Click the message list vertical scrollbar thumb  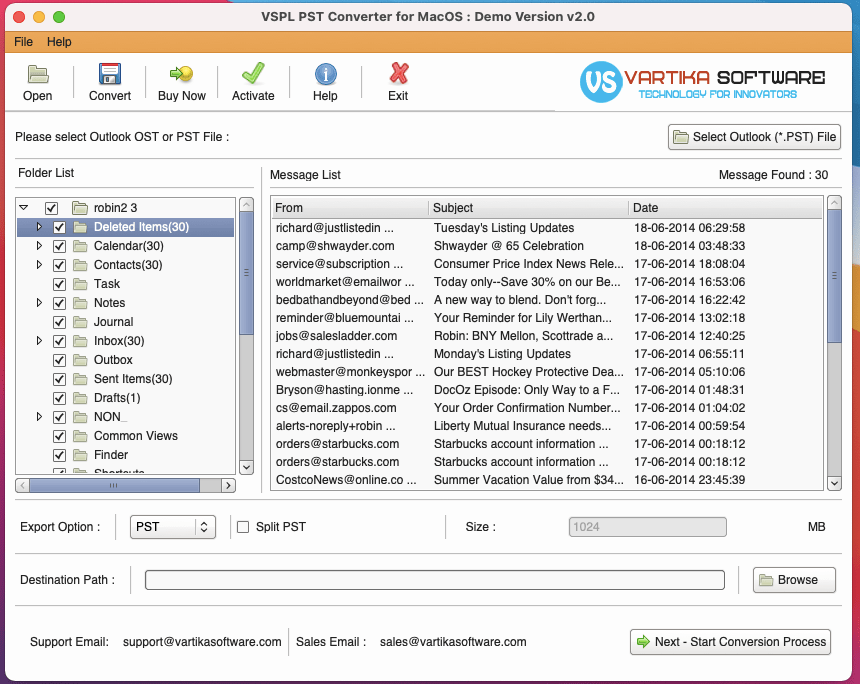(834, 276)
